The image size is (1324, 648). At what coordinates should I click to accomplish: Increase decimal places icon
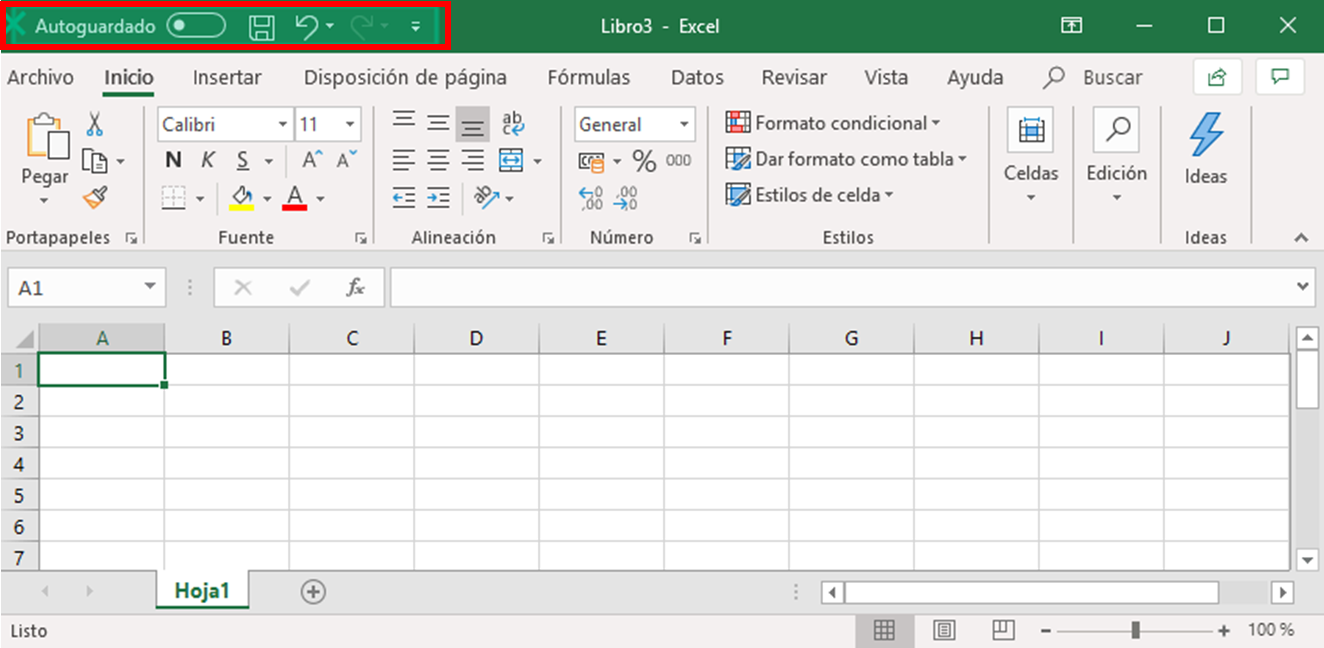coord(591,198)
